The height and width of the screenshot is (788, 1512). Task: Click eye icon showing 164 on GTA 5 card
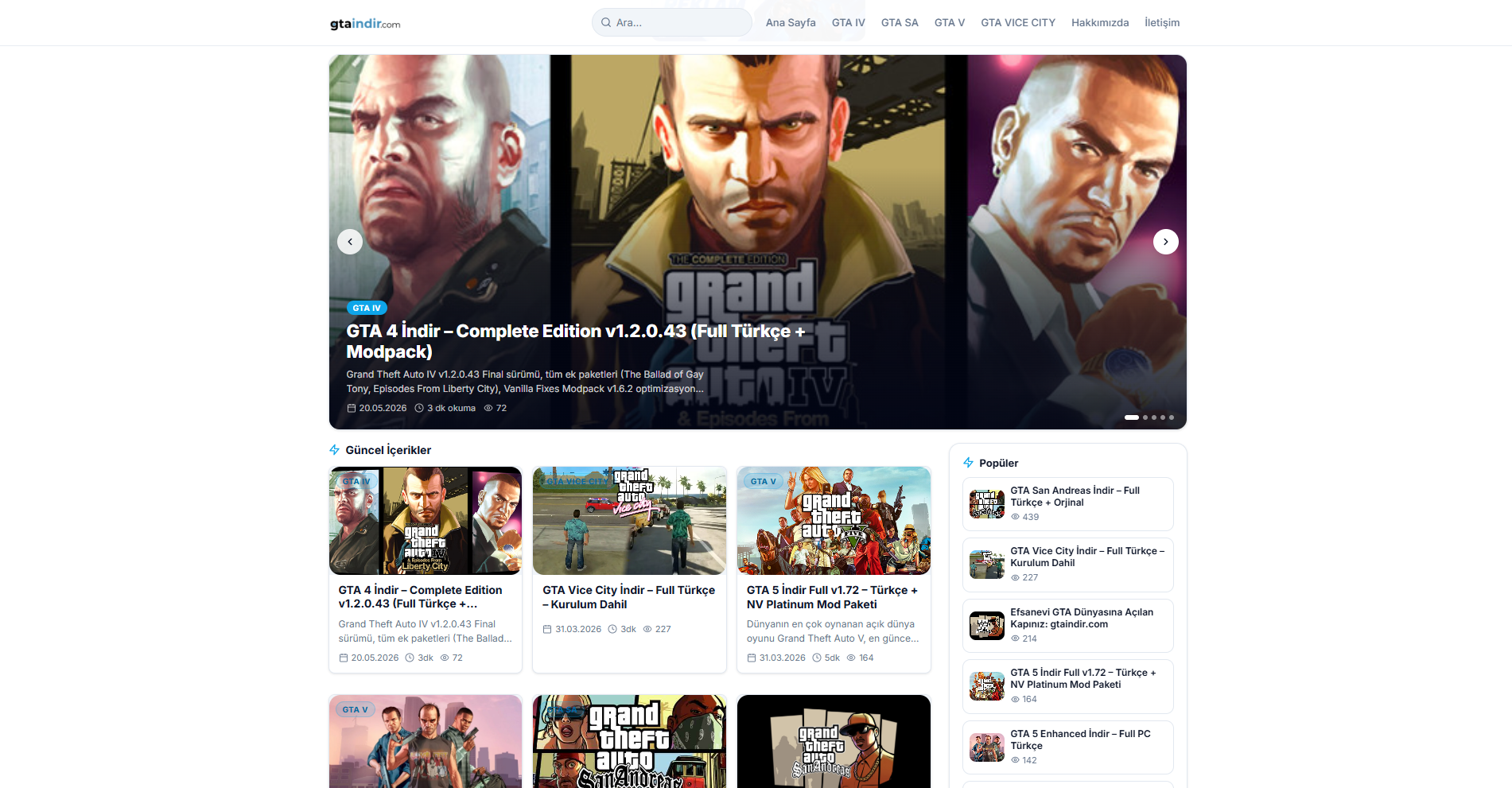point(851,658)
